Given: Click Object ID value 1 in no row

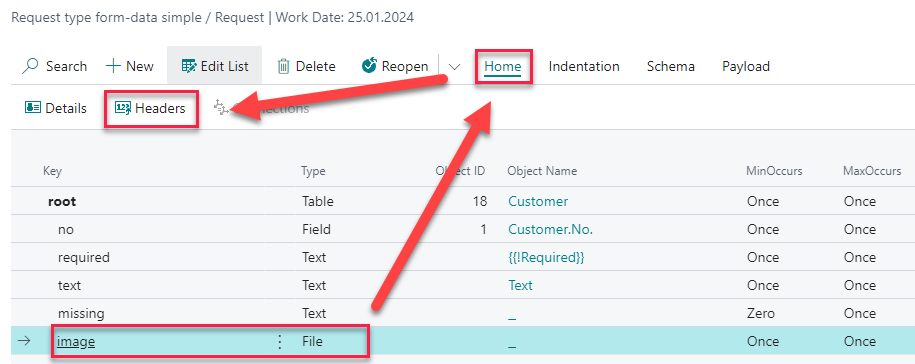Looking at the screenshot, I should point(483,229).
